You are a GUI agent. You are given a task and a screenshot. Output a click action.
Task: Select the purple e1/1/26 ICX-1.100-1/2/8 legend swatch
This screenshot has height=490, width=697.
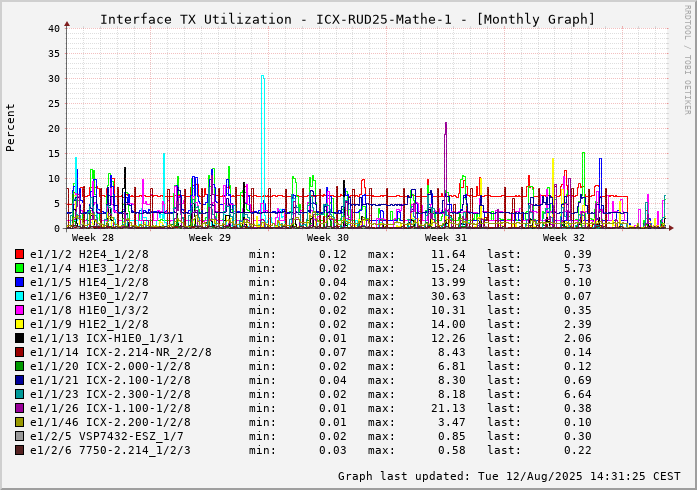[x=19, y=408]
